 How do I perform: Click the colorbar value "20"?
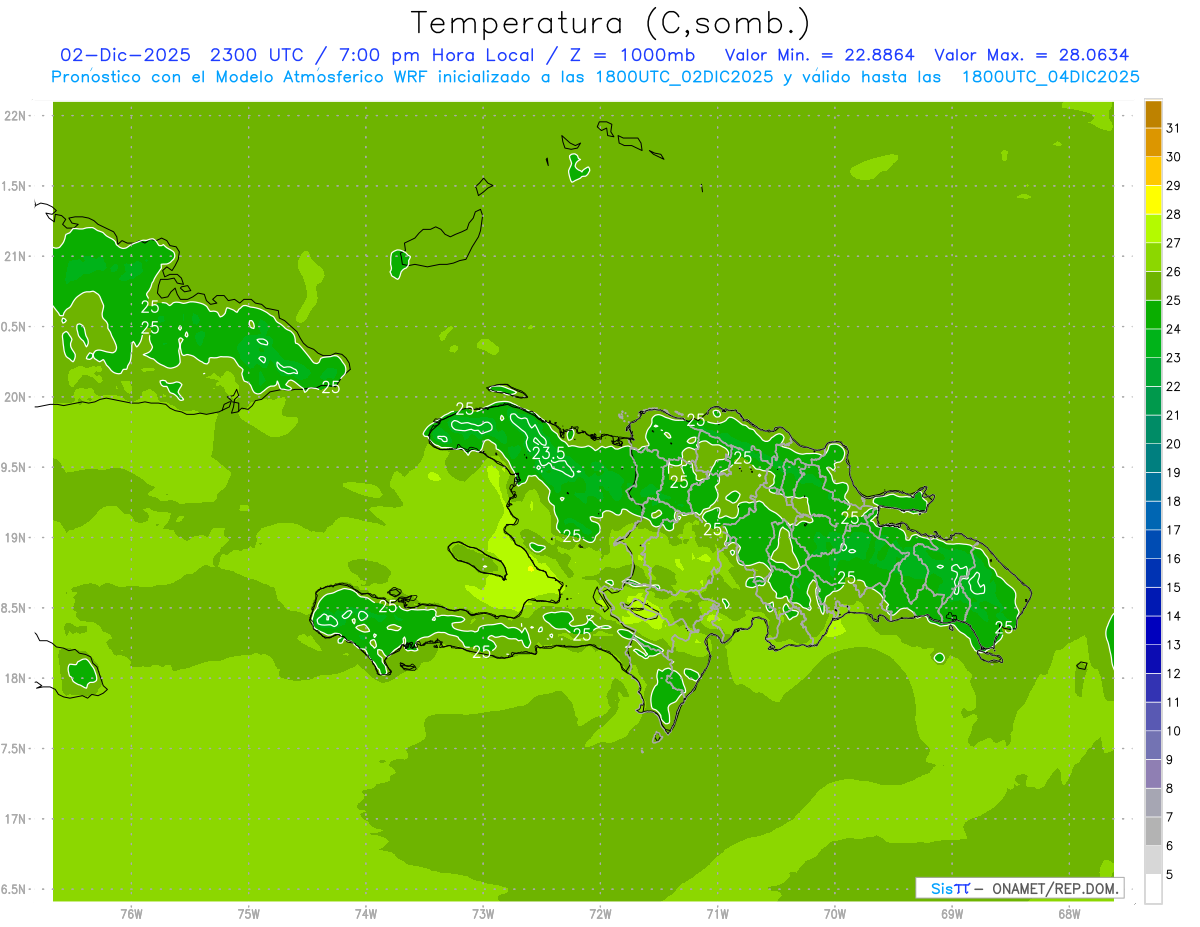(1174, 444)
